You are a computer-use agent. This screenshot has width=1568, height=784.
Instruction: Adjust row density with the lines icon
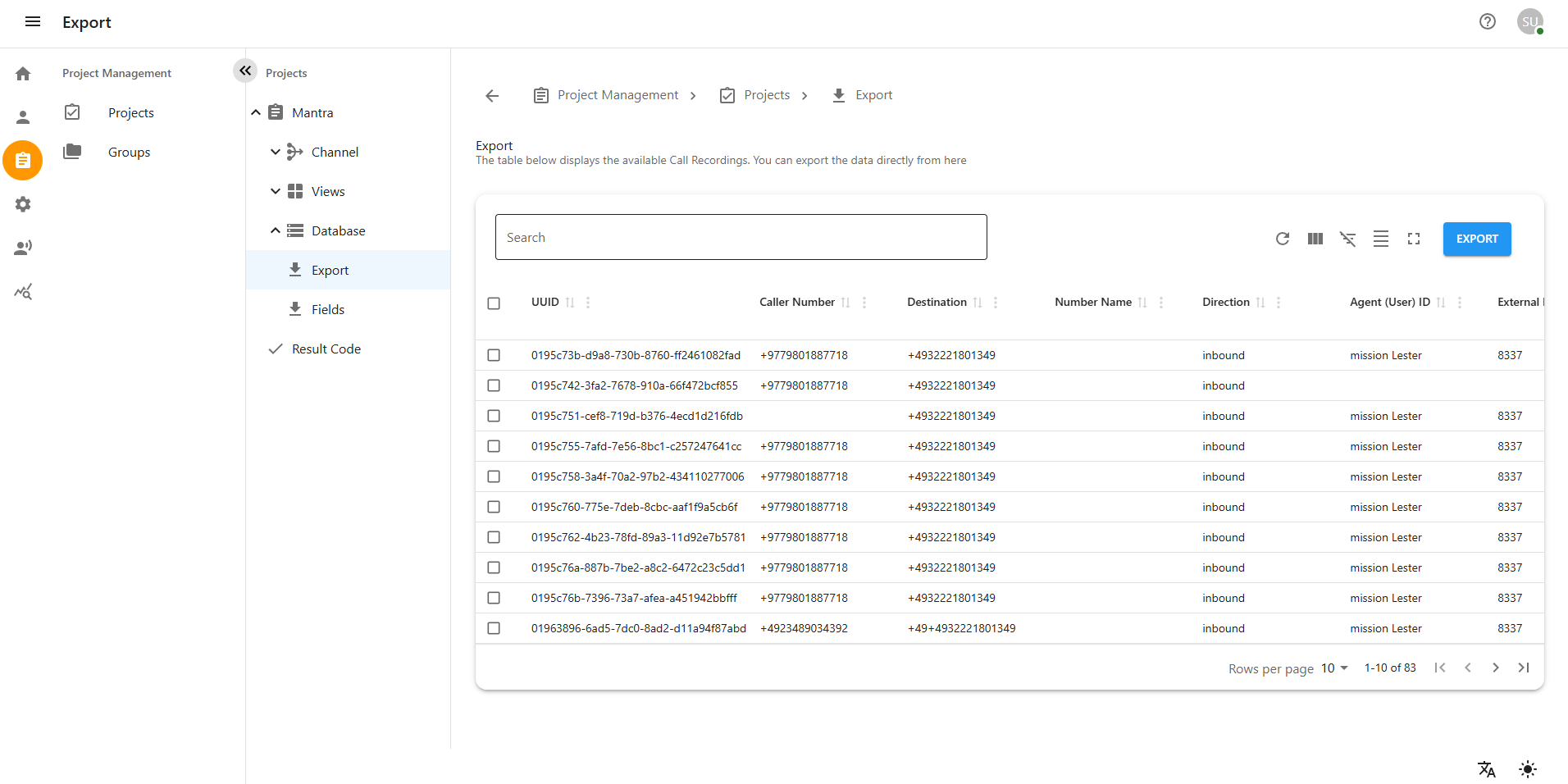coord(1380,239)
